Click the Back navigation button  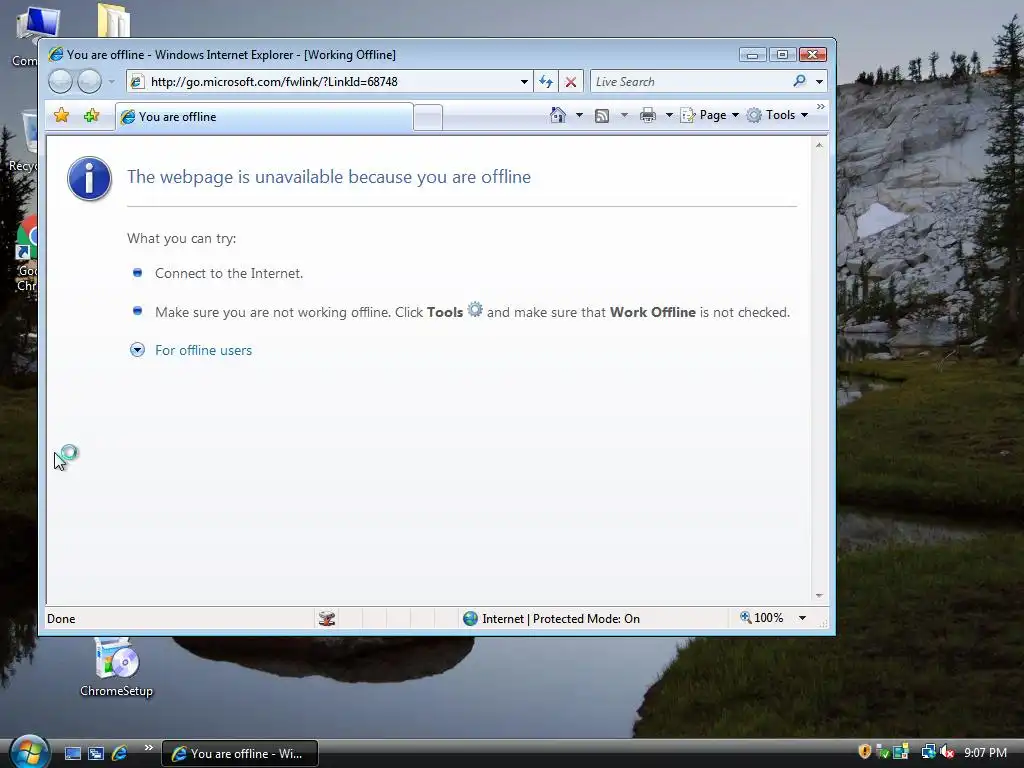point(60,82)
